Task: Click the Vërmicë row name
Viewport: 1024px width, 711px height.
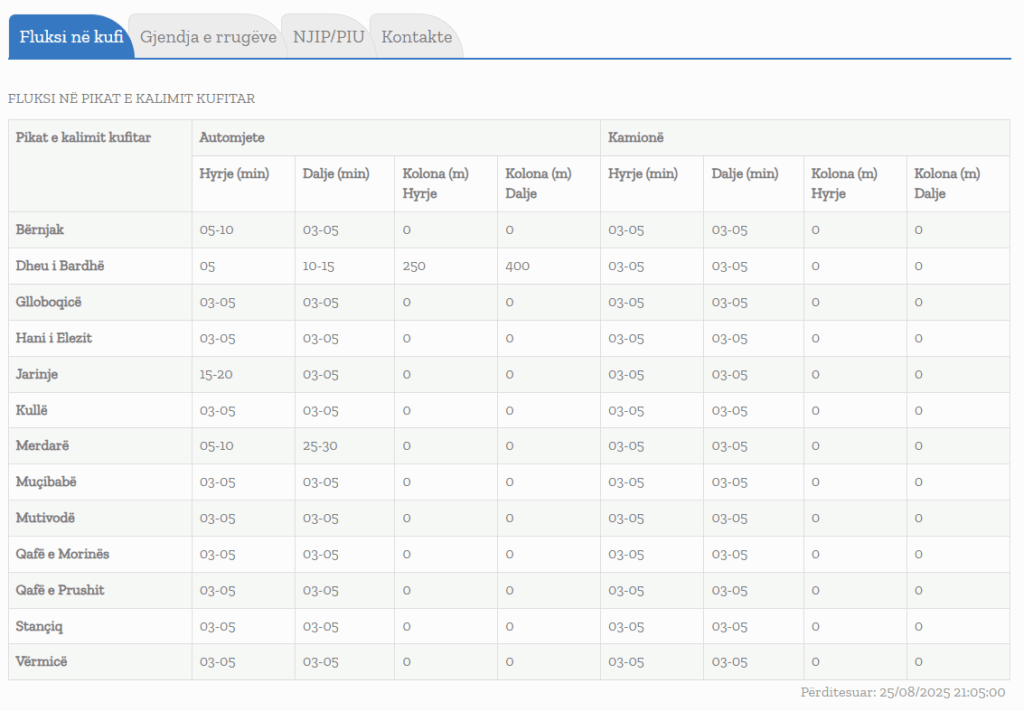Action: 42,662
